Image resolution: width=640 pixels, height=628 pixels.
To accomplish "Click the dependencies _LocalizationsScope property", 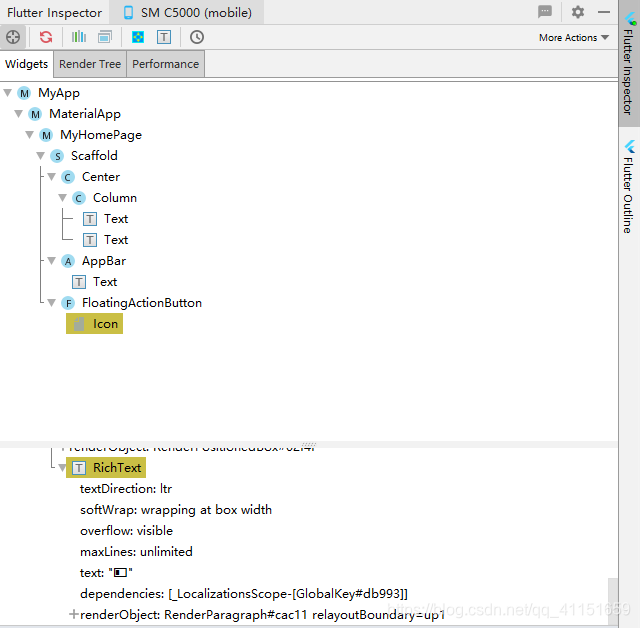I will click(244, 593).
